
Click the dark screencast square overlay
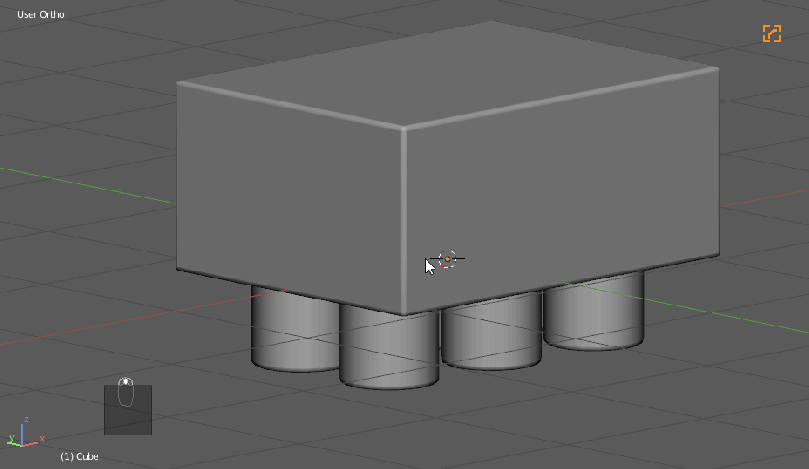(128, 418)
